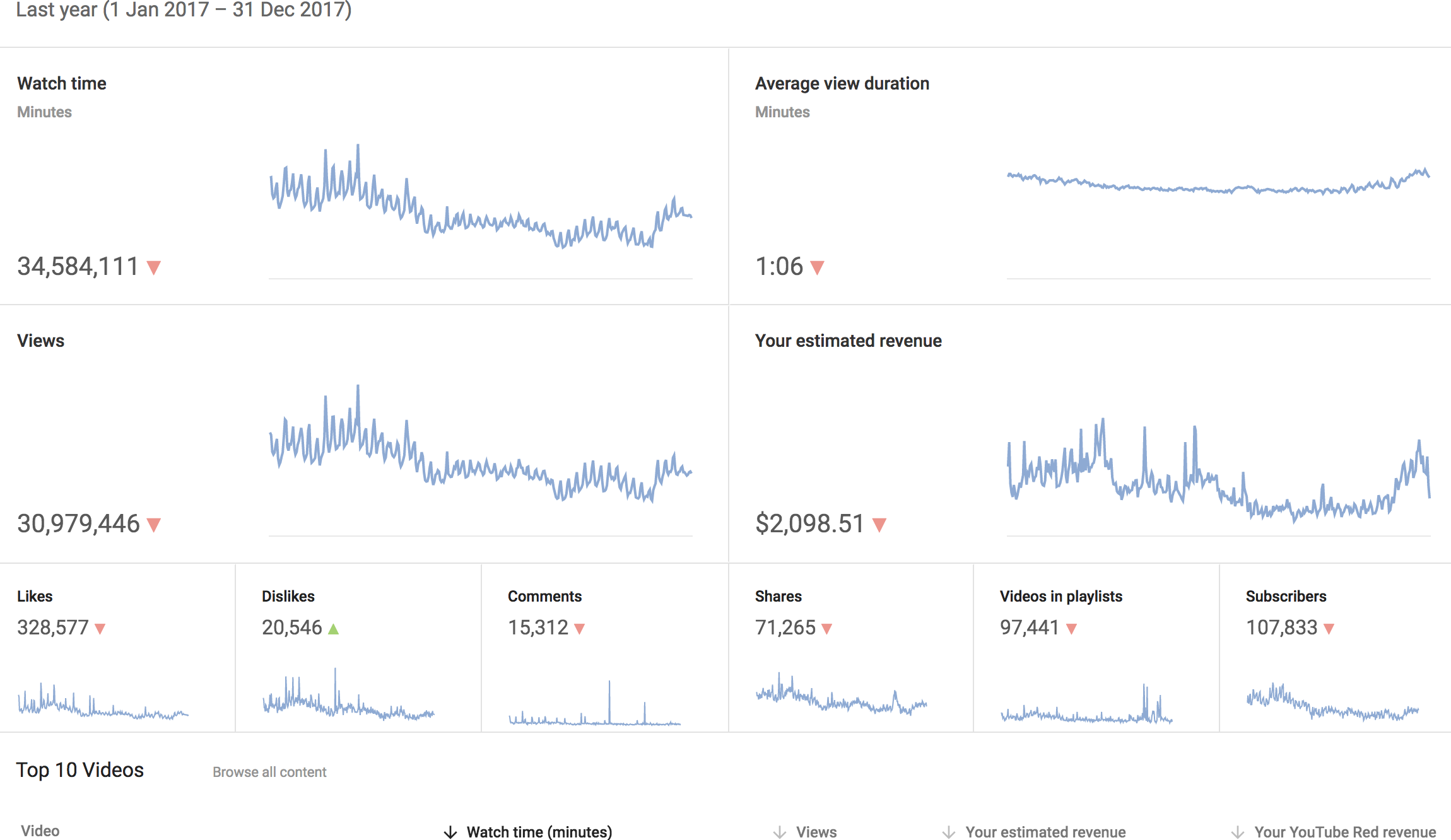This screenshot has height=840, width=1451.
Task: Click the Videos in playlists heading
Action: click(1060, 596)
